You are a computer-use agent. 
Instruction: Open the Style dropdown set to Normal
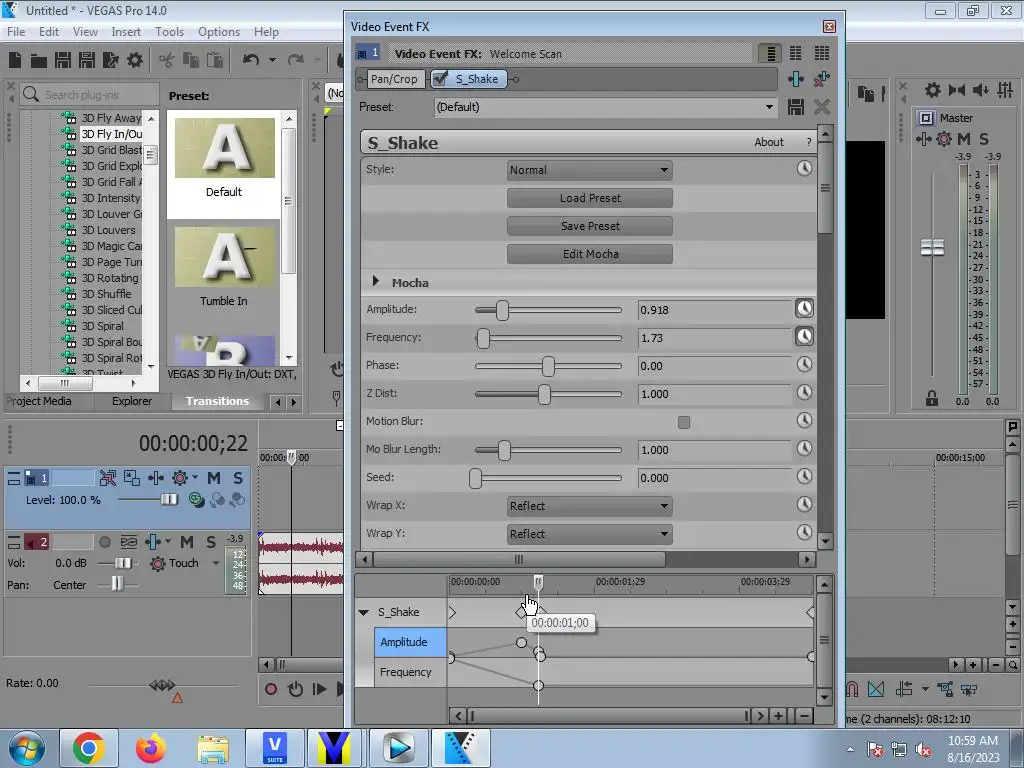[x=590, y=170]
